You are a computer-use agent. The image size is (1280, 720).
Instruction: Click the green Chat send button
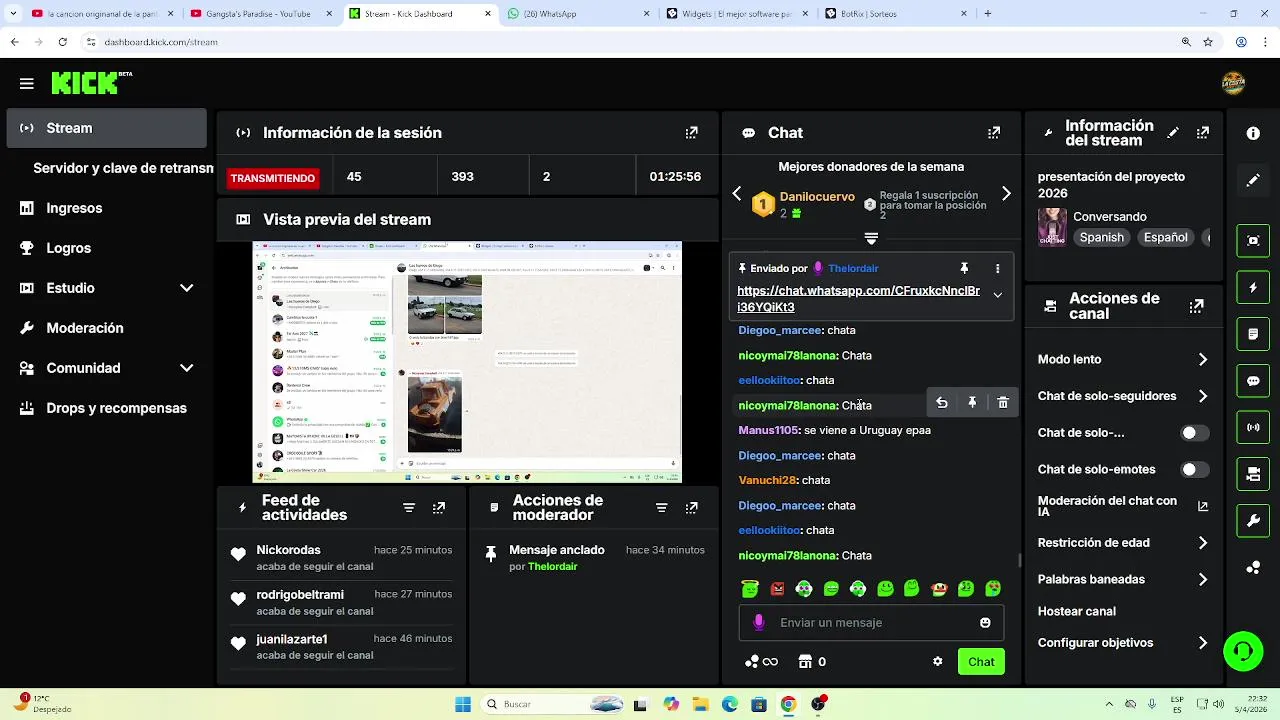coord(981,662)
